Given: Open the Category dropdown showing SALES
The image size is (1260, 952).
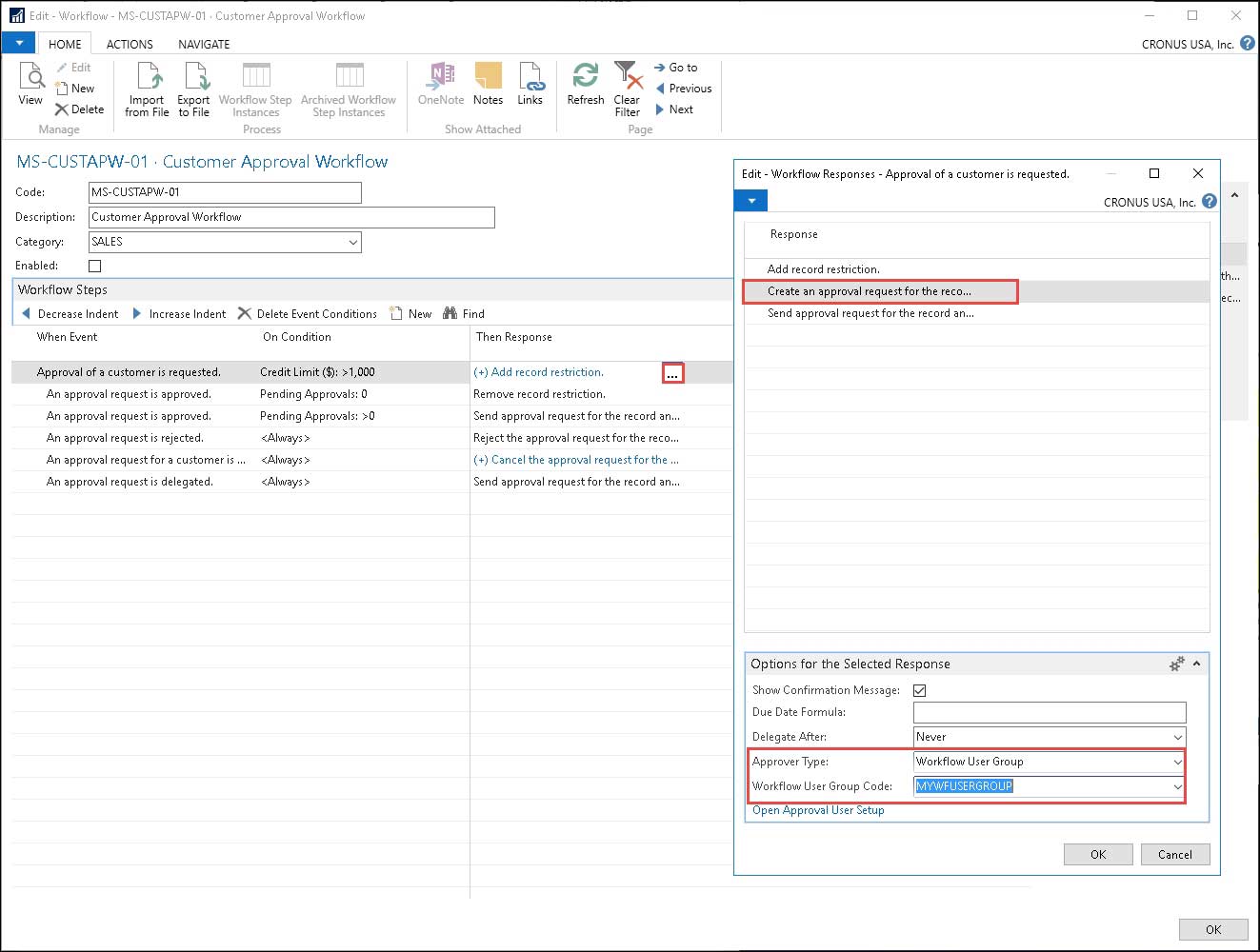Looking at the screenshot, I should pos(353,243).
